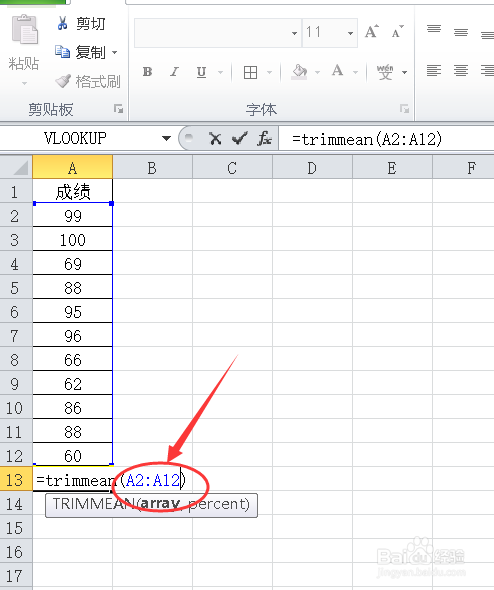Open the fill color dropdown arrow
Screen dimensions: 494x590
[x=318, y=72]
